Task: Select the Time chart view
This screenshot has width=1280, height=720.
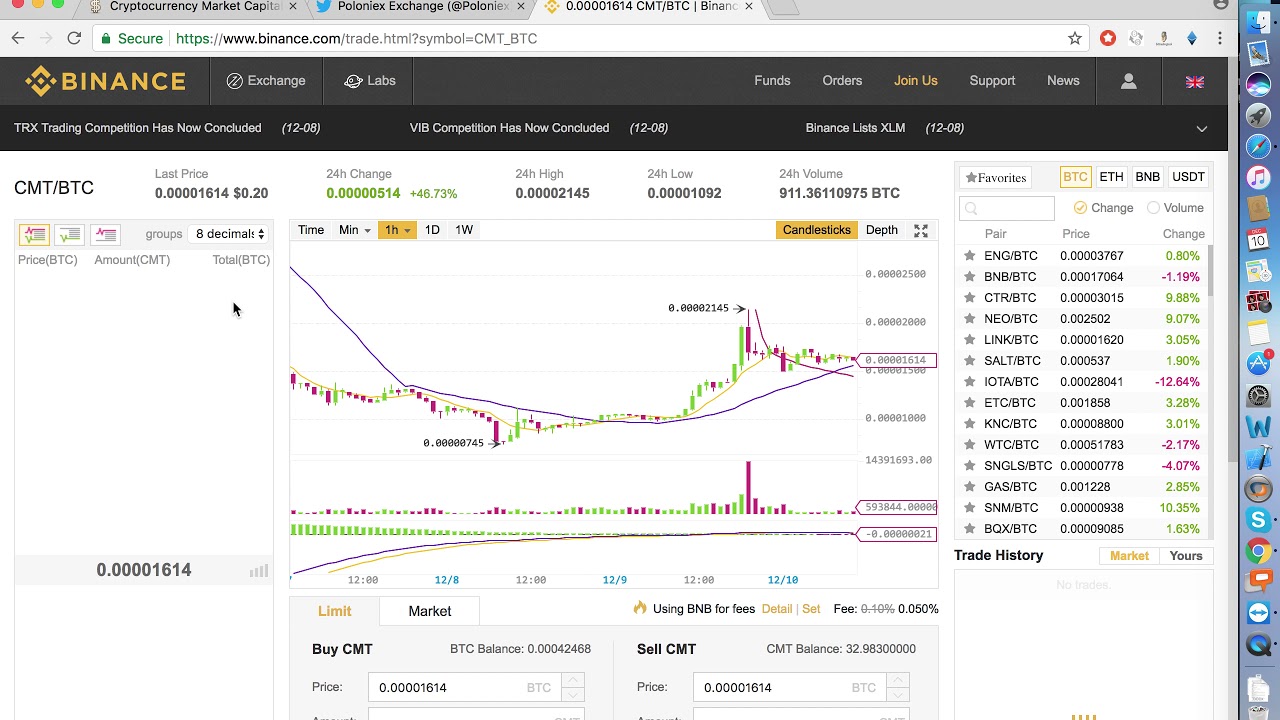Action: pyautogui.click(x=311, y=230)
